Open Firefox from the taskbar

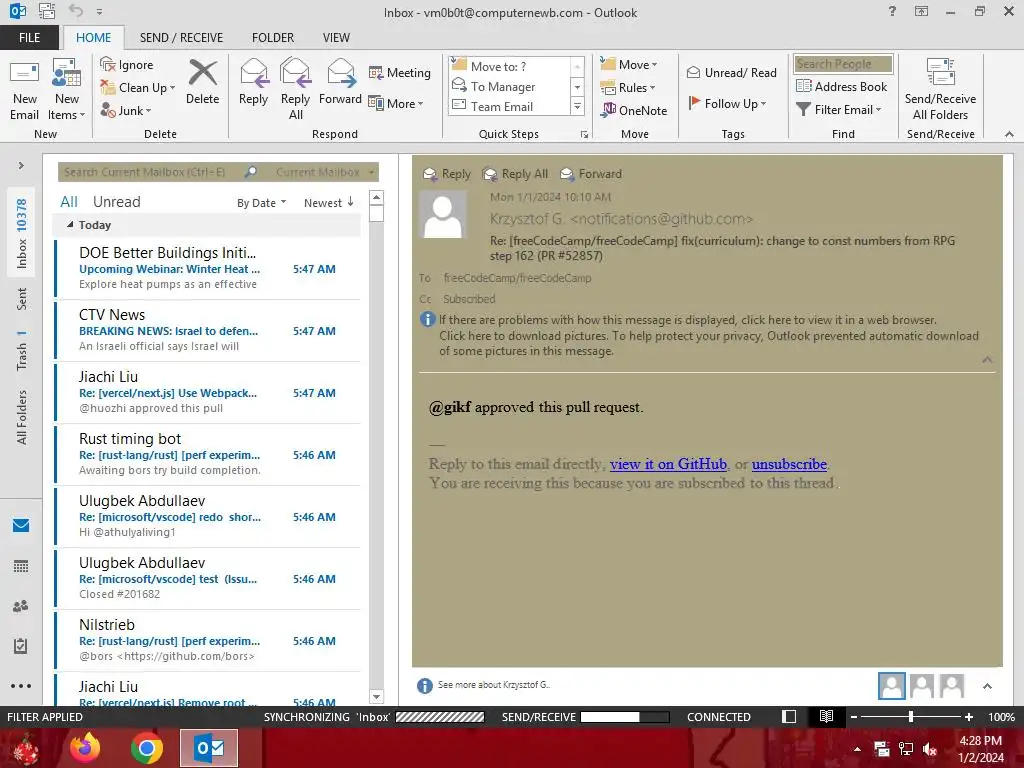(85, 748)
